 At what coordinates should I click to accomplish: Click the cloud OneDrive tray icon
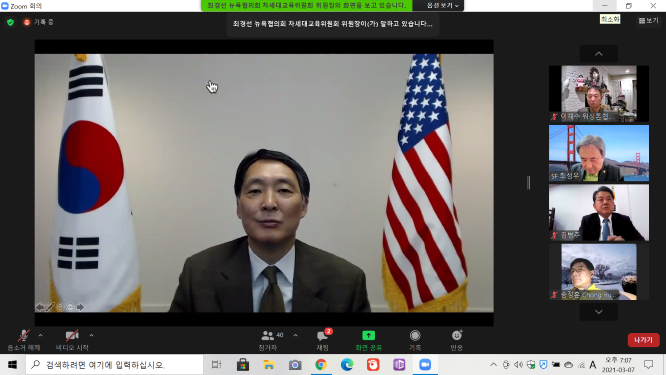(568, 364)
